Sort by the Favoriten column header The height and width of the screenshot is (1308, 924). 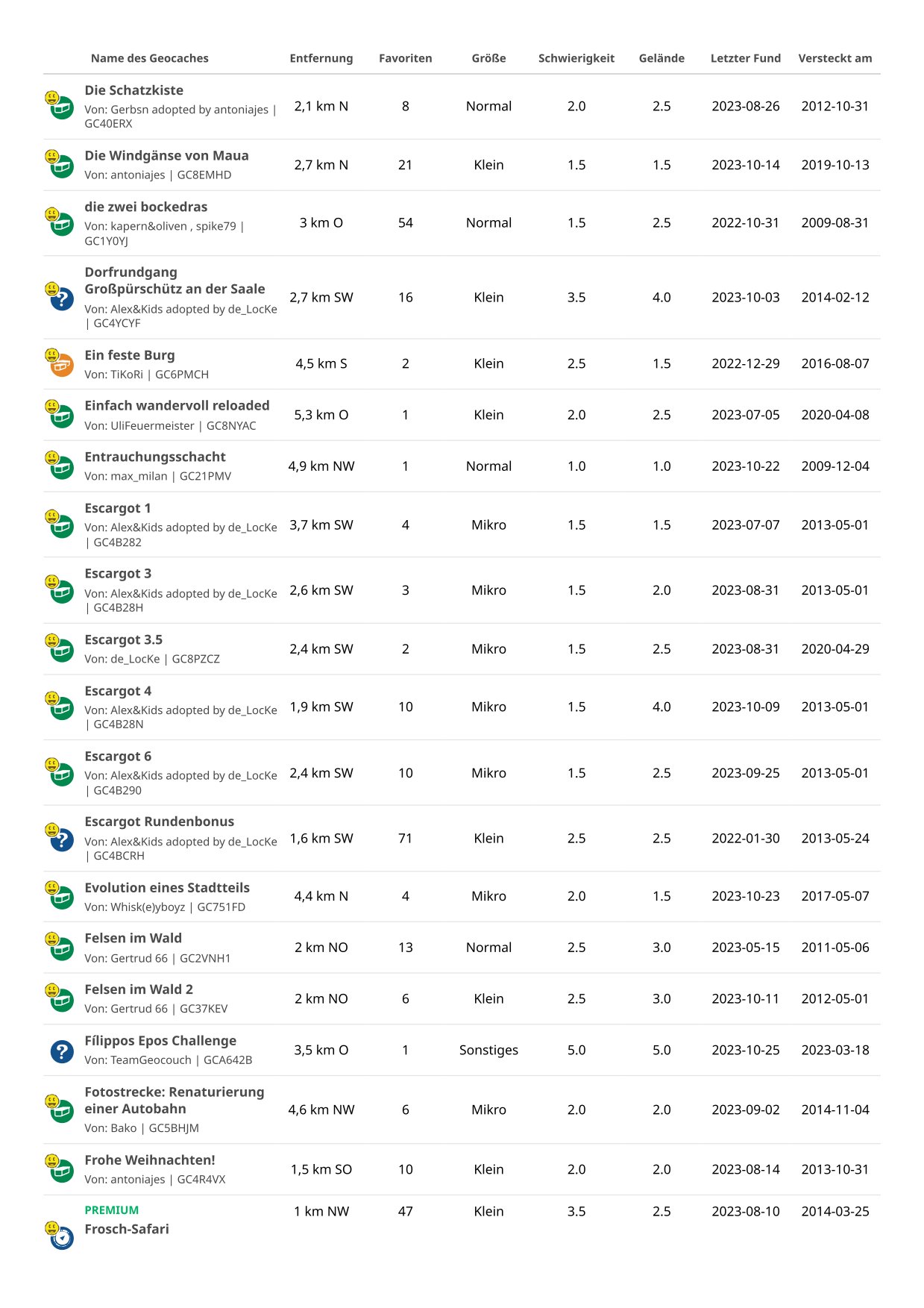coord(405,58)
